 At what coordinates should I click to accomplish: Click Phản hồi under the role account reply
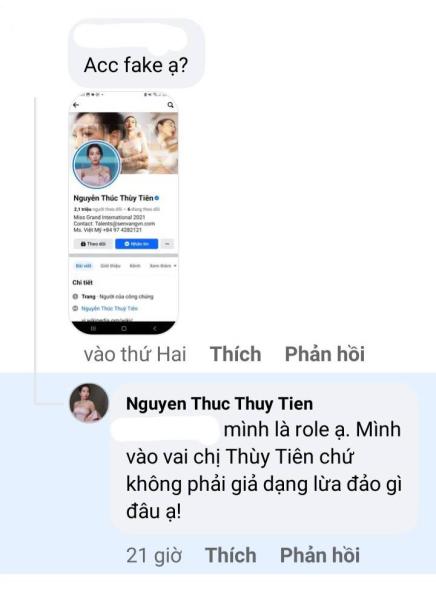(320, 555)
